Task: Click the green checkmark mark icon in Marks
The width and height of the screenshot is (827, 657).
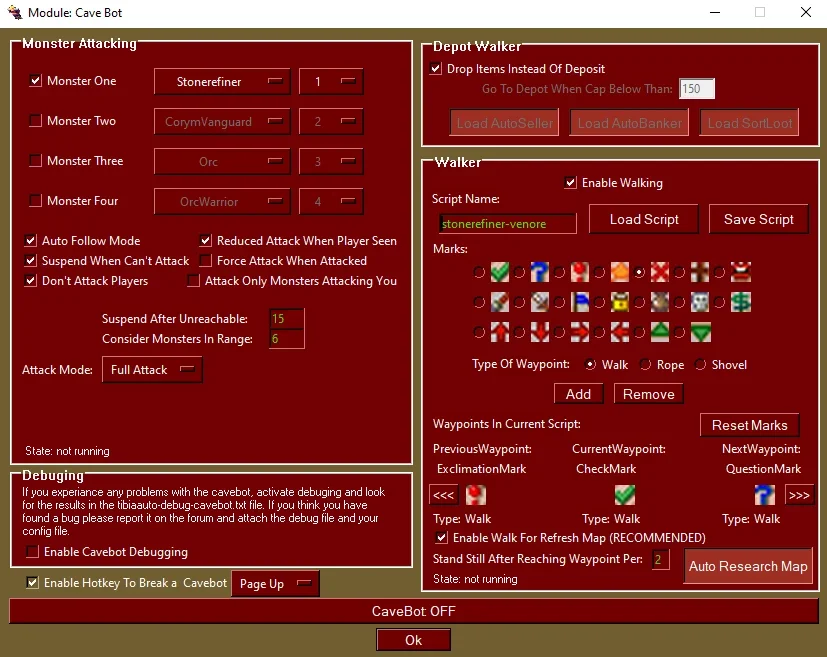Action: point(499,272)
